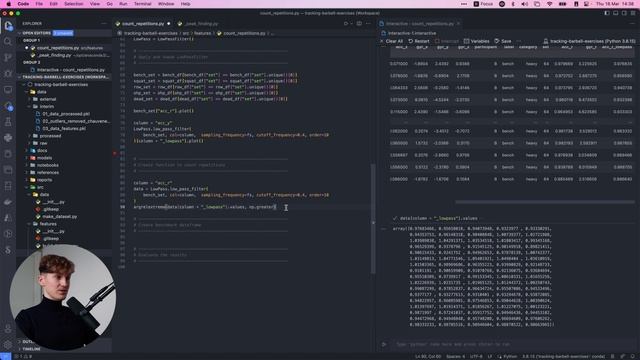This screenshot has width=640, height=360.
Task: Toggle the panel layout icon in title bar
Action: (x=616, y=13)
